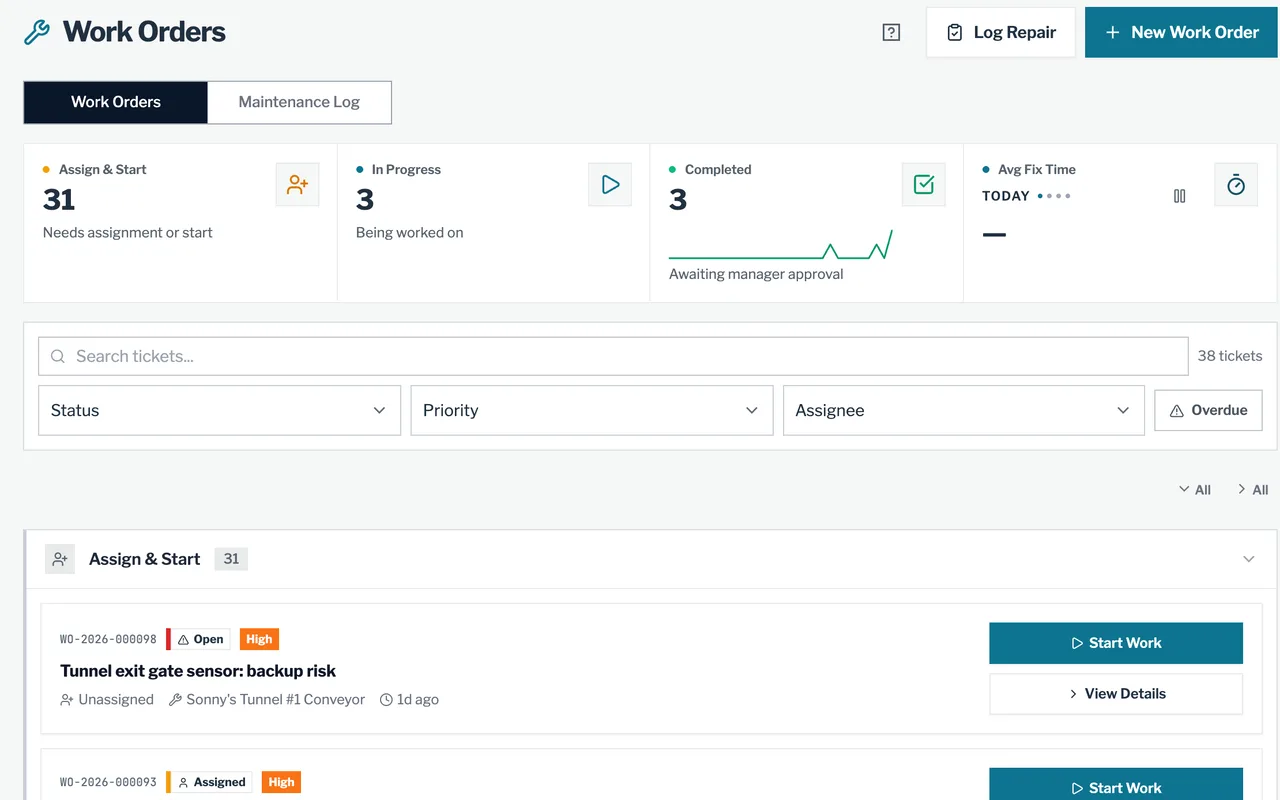1280x800 pixels.
Task: Click the High priority badge on WO-2026-000093
Action: pyautogui.click(x=281, y=782)
